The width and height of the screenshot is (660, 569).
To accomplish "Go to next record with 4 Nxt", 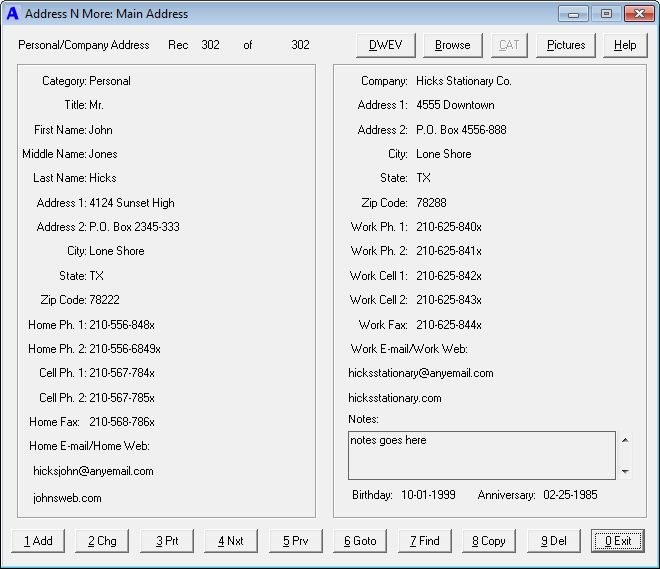I will coord(231,541).
